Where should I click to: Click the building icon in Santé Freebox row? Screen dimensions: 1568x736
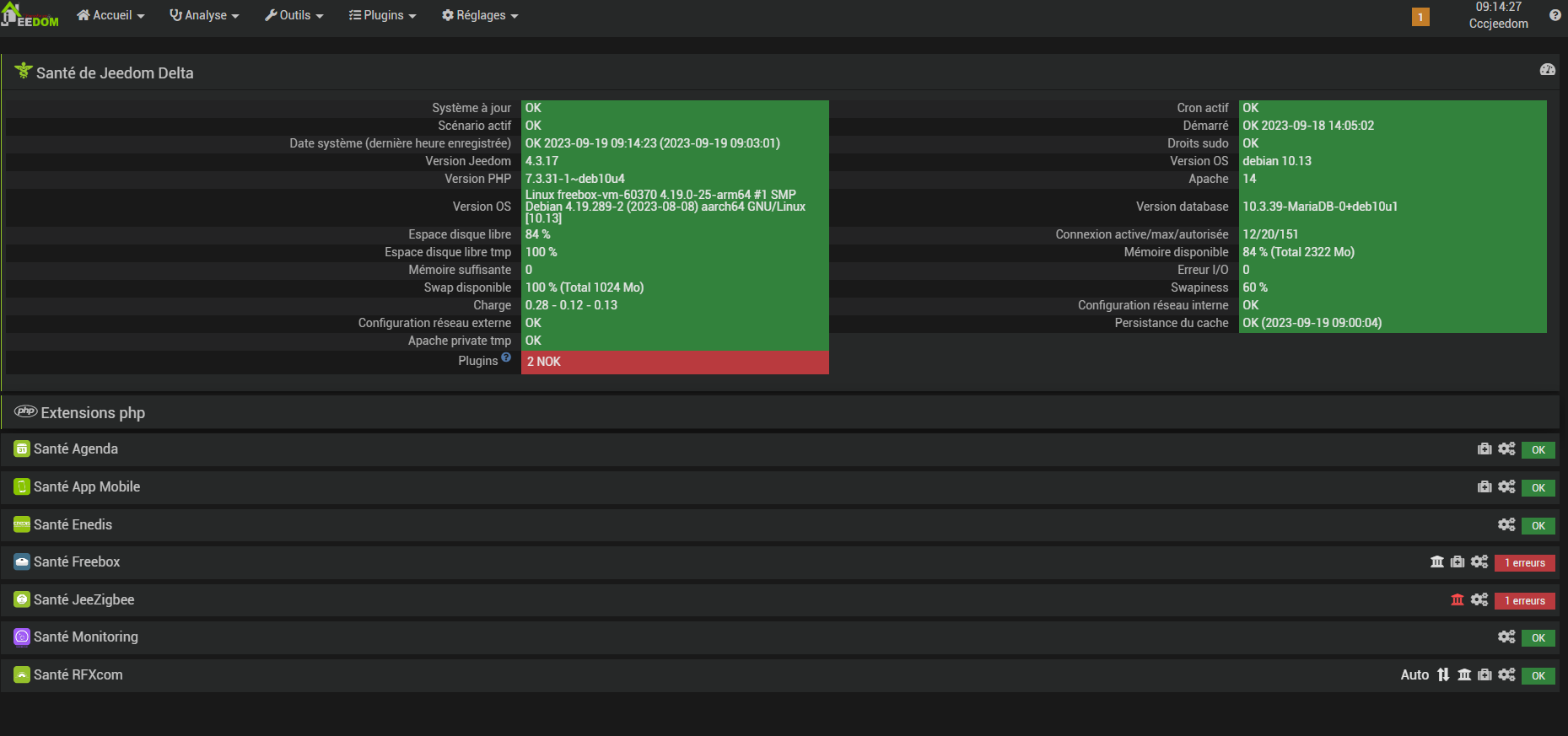coord(1437,562)
